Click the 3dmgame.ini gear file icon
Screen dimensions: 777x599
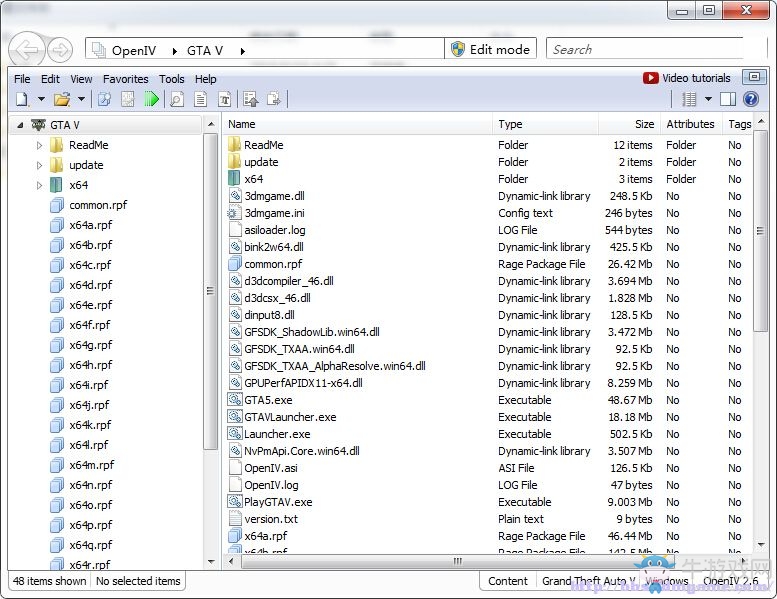pos(234,213)
